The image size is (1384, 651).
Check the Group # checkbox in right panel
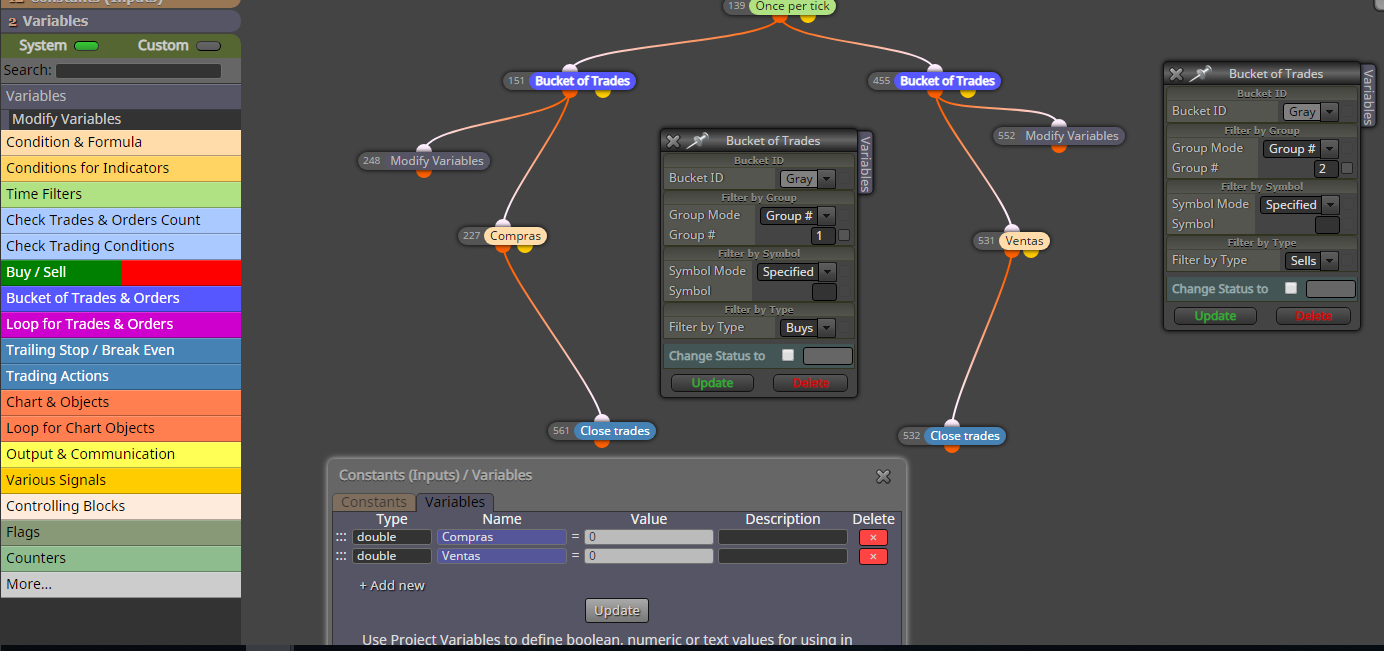pyautogui.click(x=1347, y=169)
